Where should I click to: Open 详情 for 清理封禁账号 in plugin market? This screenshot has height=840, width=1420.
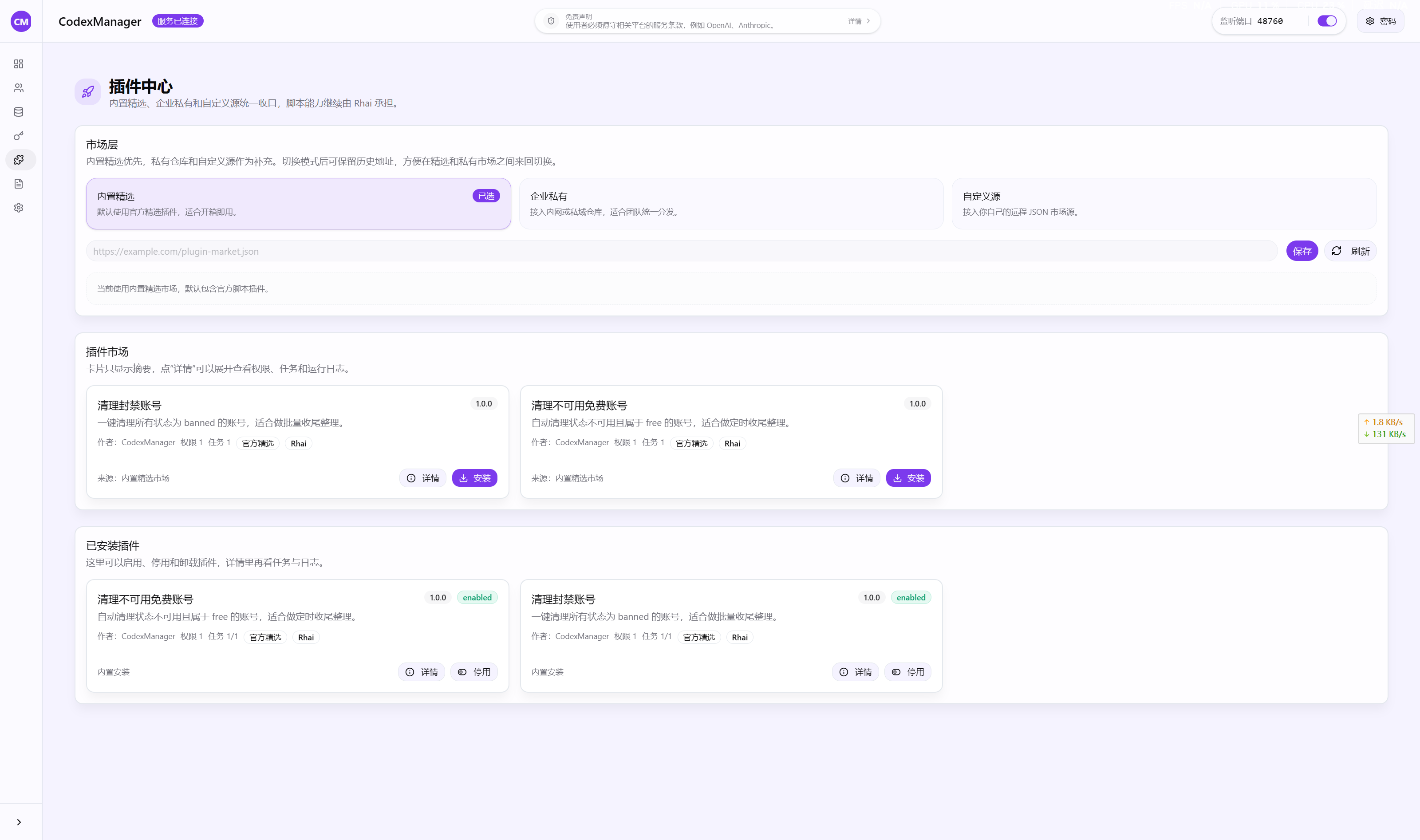(423, 478)
